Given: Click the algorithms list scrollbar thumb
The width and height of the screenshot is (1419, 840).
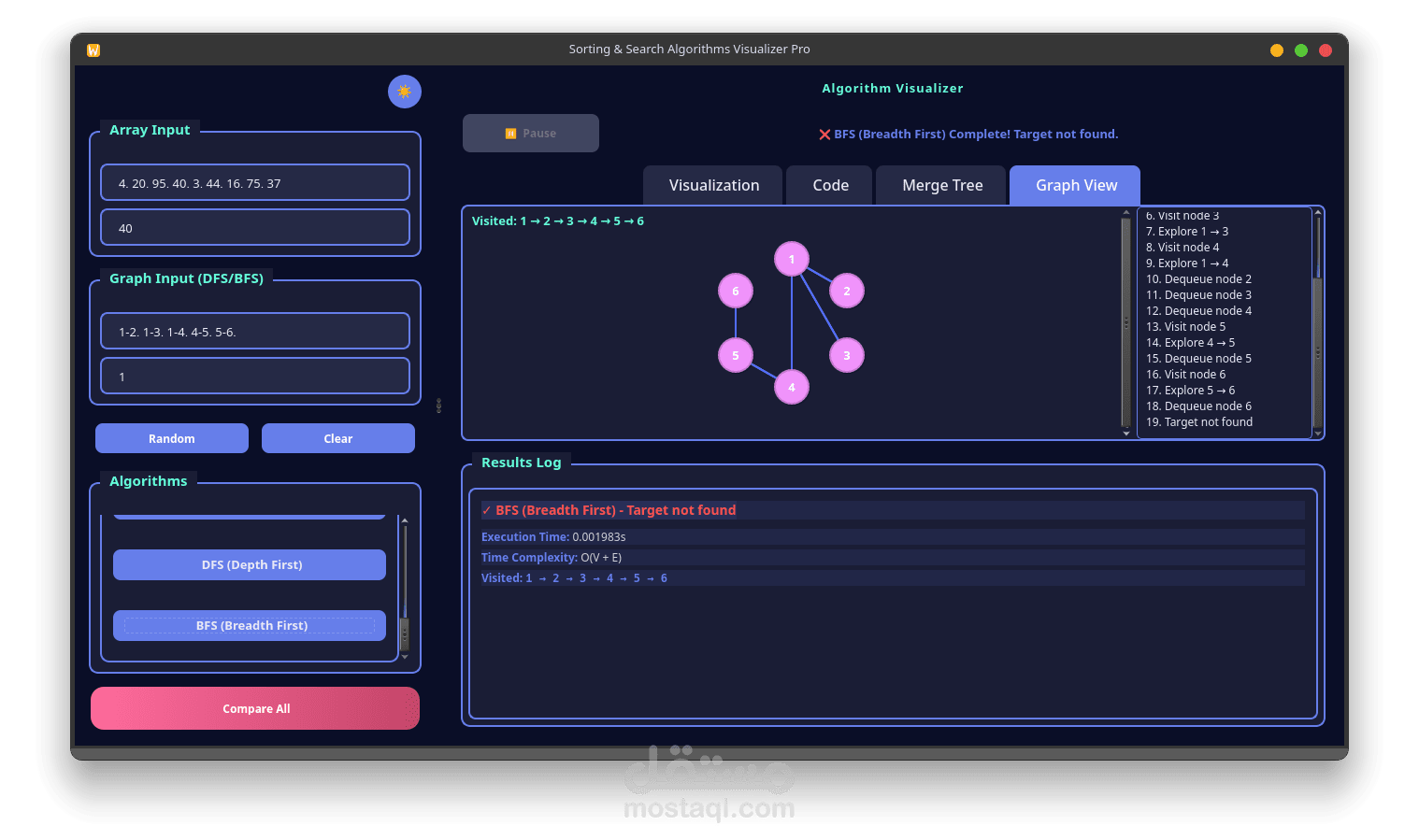Looking at the screenshot, I should click(x=405, y=634).
